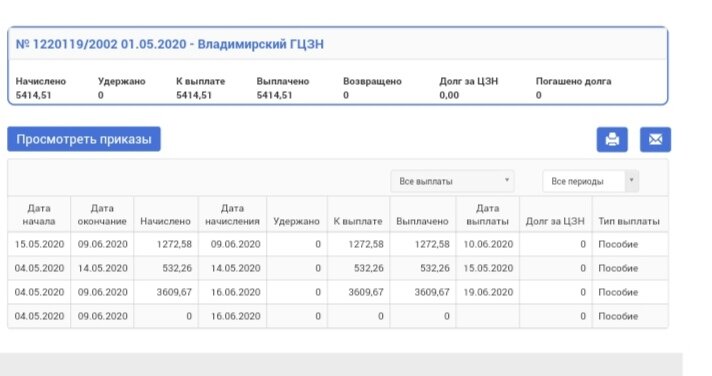Click summary К выплате label
712x376 pixels.
(201, 81)
